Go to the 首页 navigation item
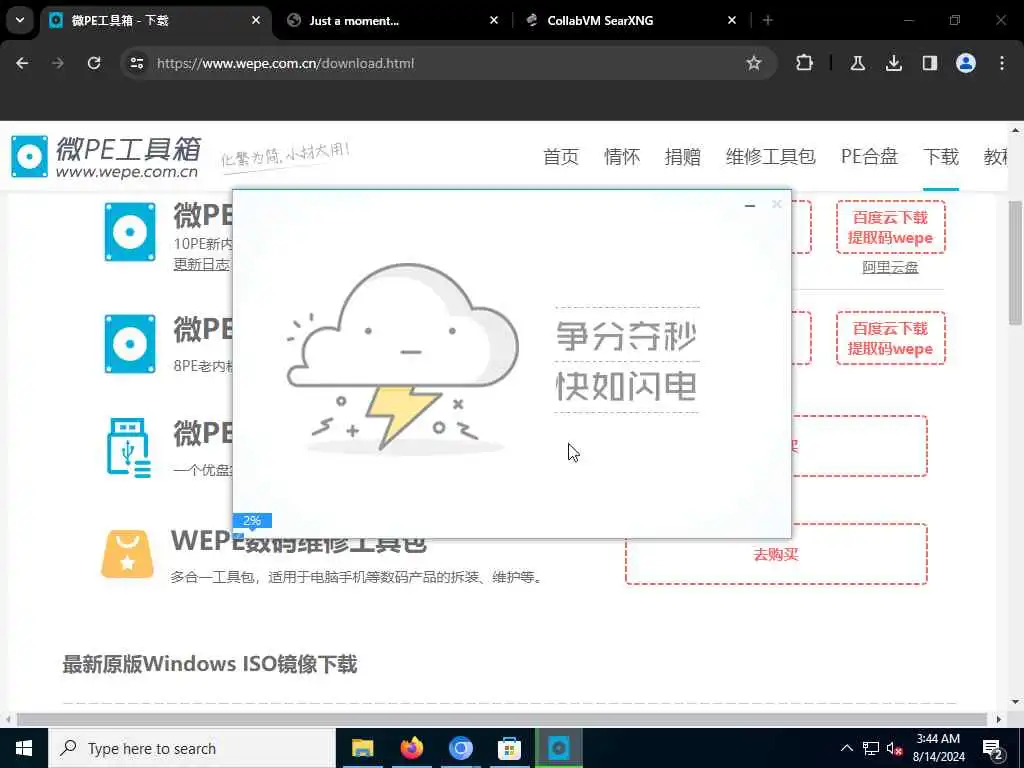 [x=561, y=157]
